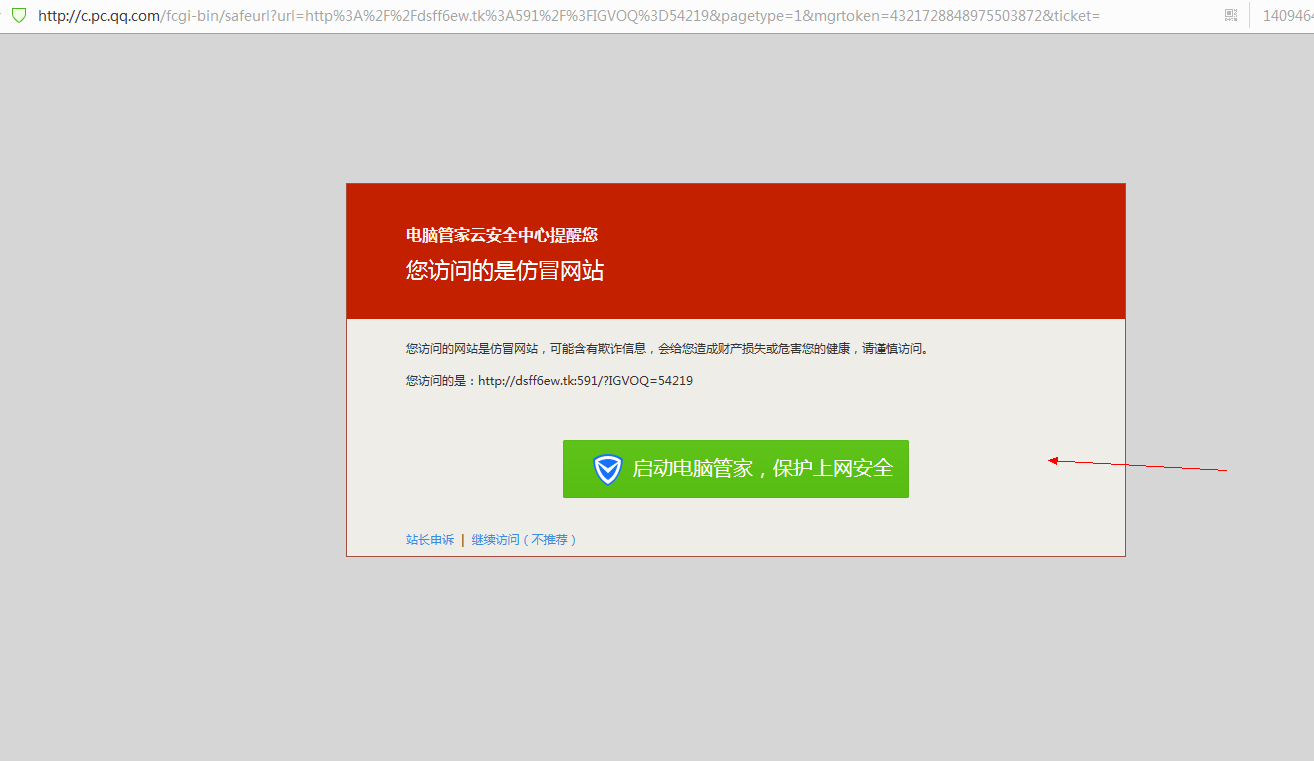Click the partial number 140946 at address bar end
Image resolution: width=1314 pixels, height=761 pixels.
1287,16
